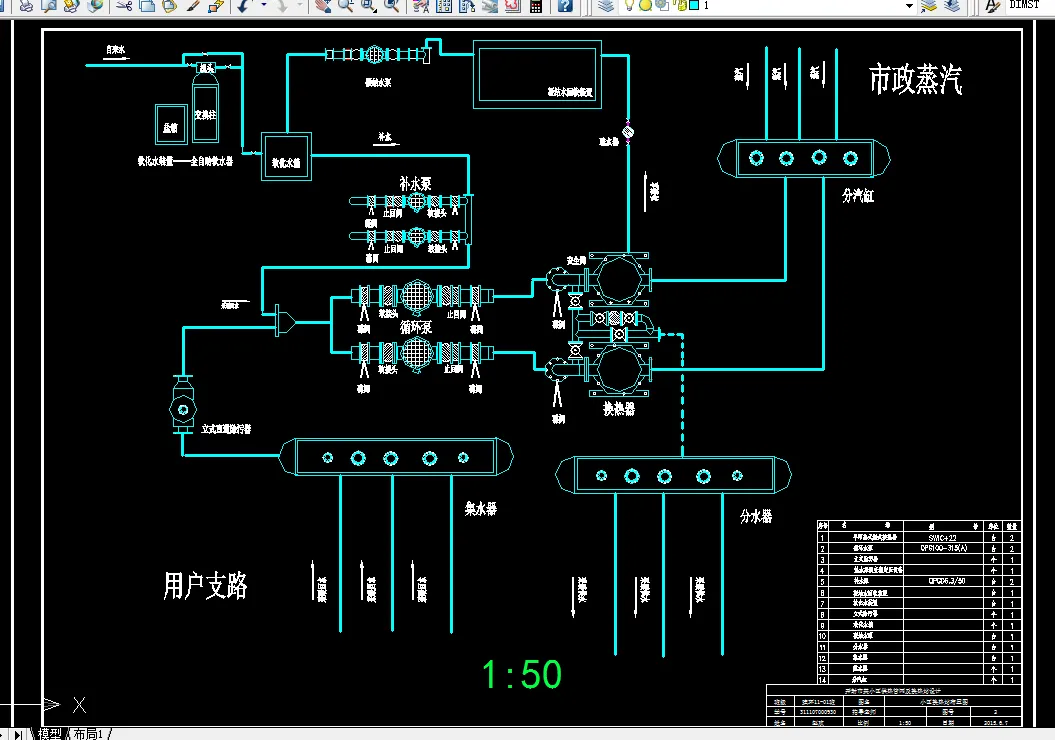Click the 市政蒸汽 title text
The height and width of the screenshot is (740, 1055).
point(915,80)
